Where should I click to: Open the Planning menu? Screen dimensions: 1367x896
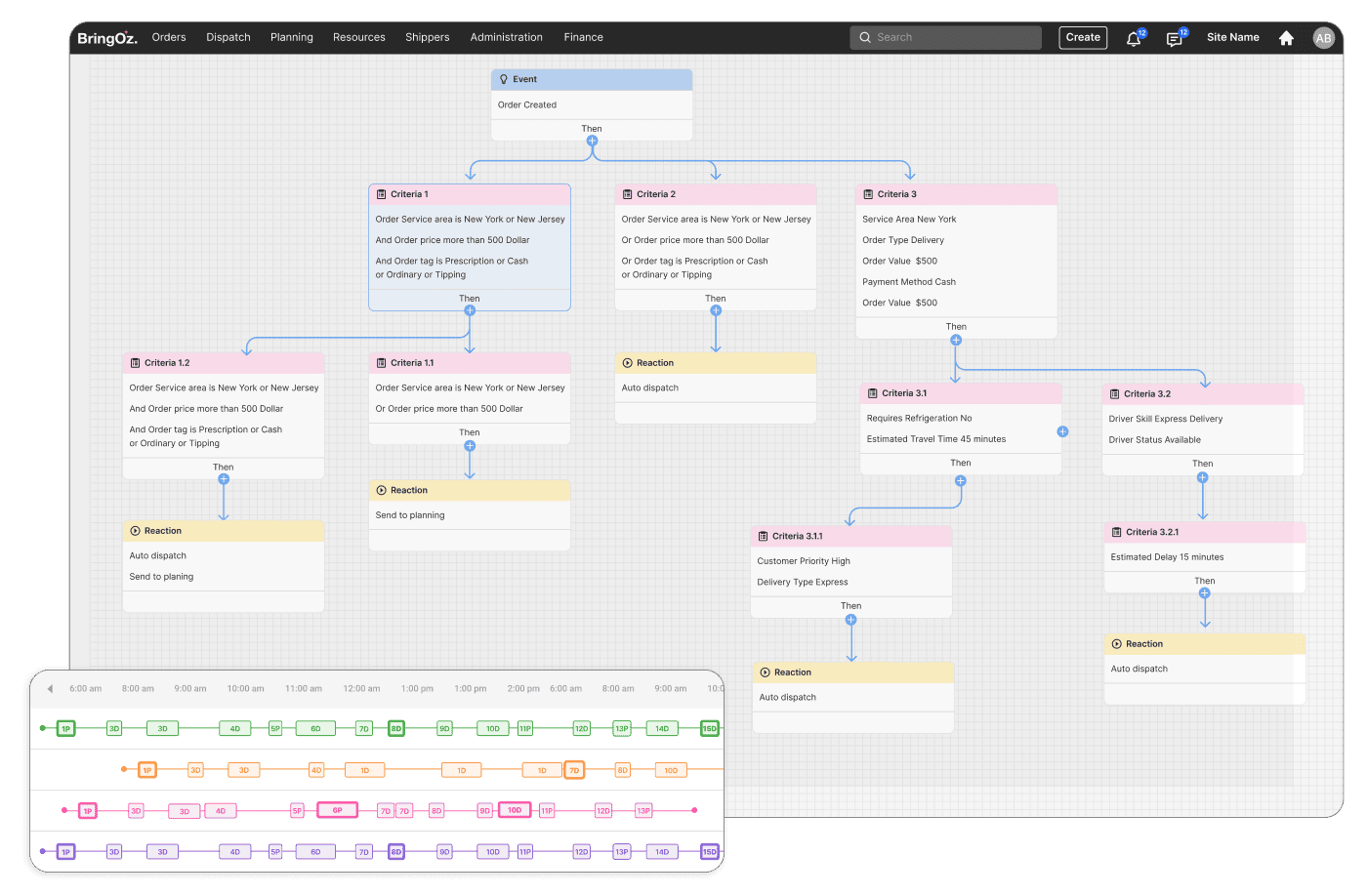point(292,37)
